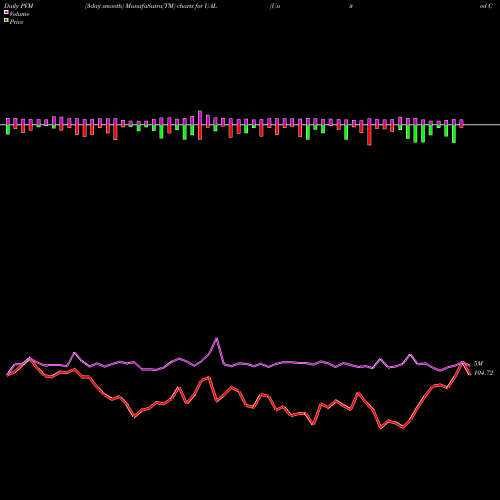Click the 'Volume' legend label
The height and width of the screenshot is (500, 500).
click(19, 14)
